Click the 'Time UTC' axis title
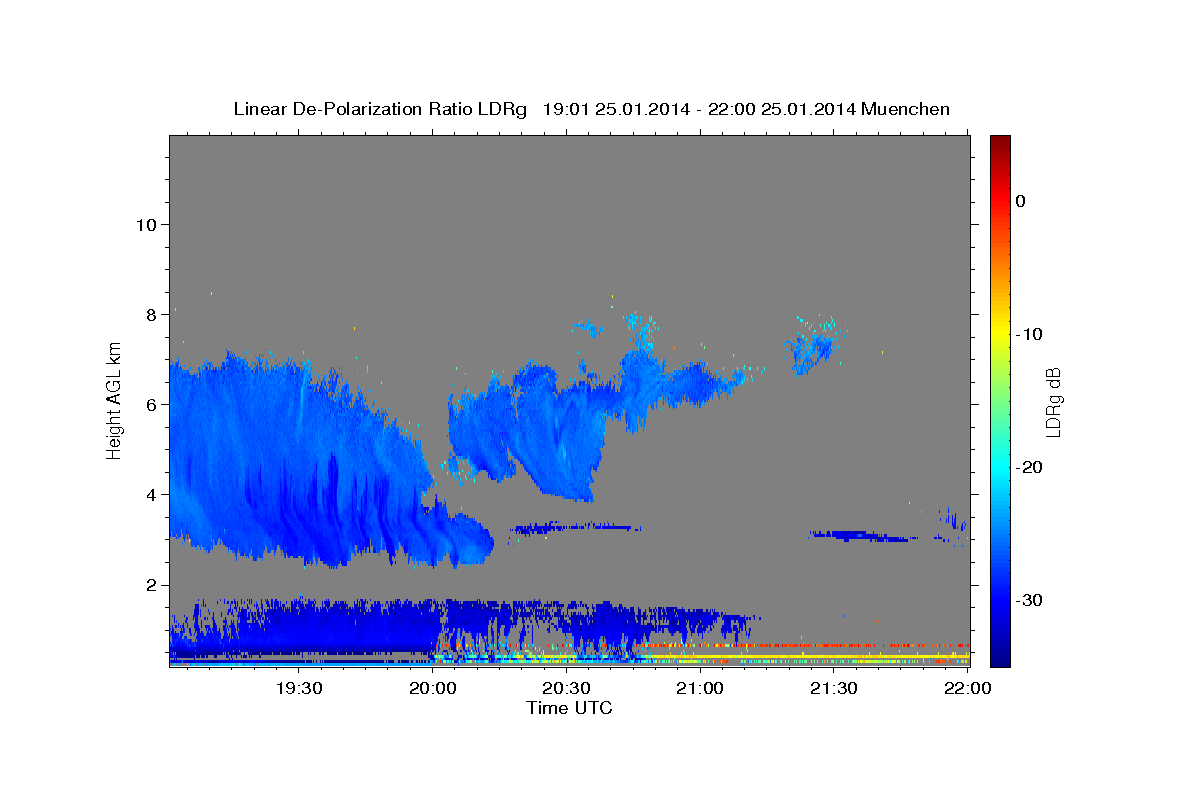1200x800 pixels. coord(569,708)
